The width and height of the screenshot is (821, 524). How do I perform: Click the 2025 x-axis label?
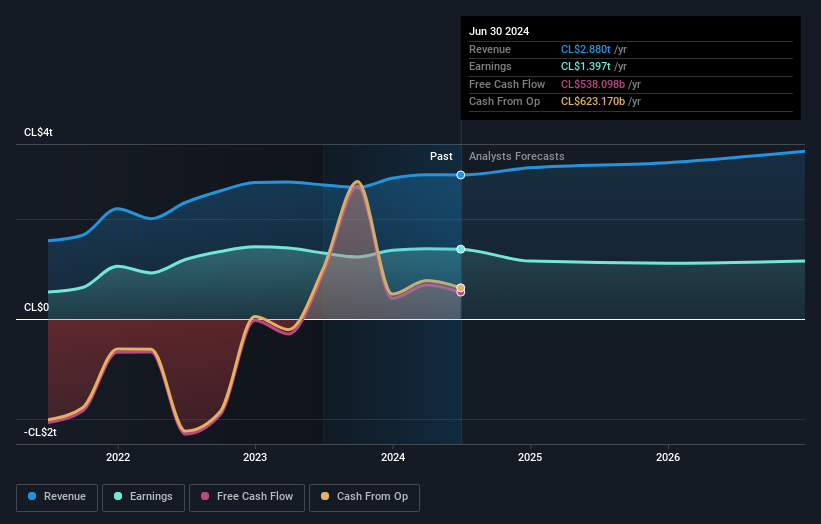(x=530, y=457)
